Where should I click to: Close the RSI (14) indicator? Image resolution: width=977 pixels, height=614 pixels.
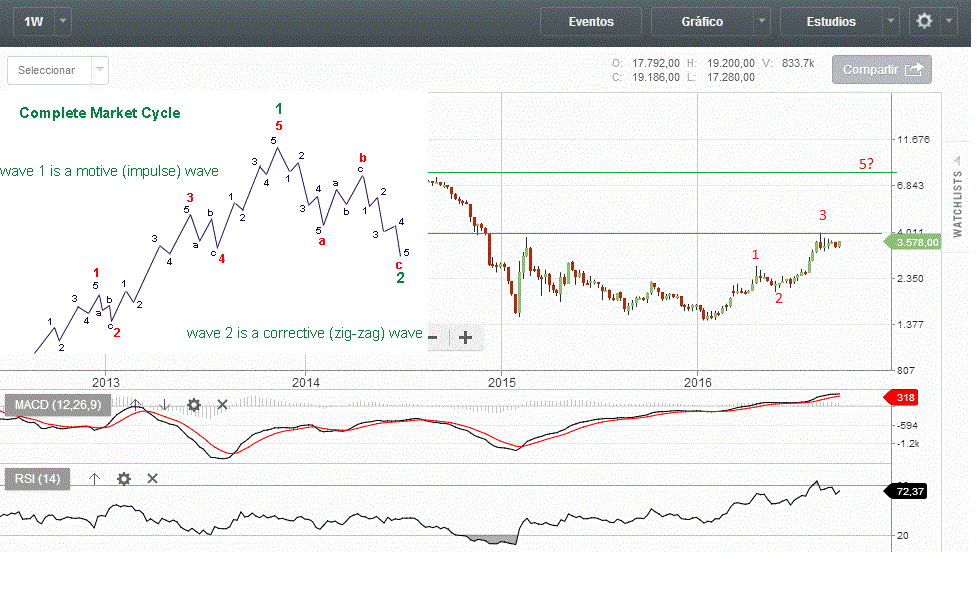pos(153,479)
